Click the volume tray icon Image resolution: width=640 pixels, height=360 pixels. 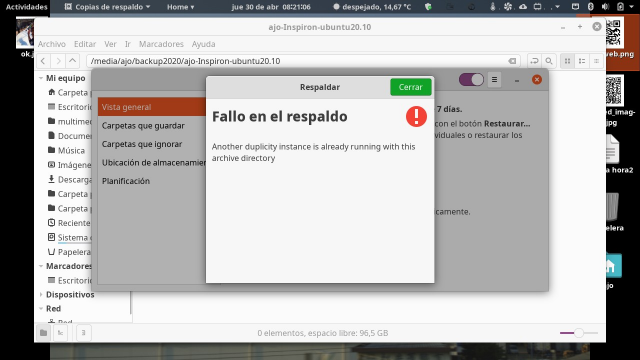605,7
